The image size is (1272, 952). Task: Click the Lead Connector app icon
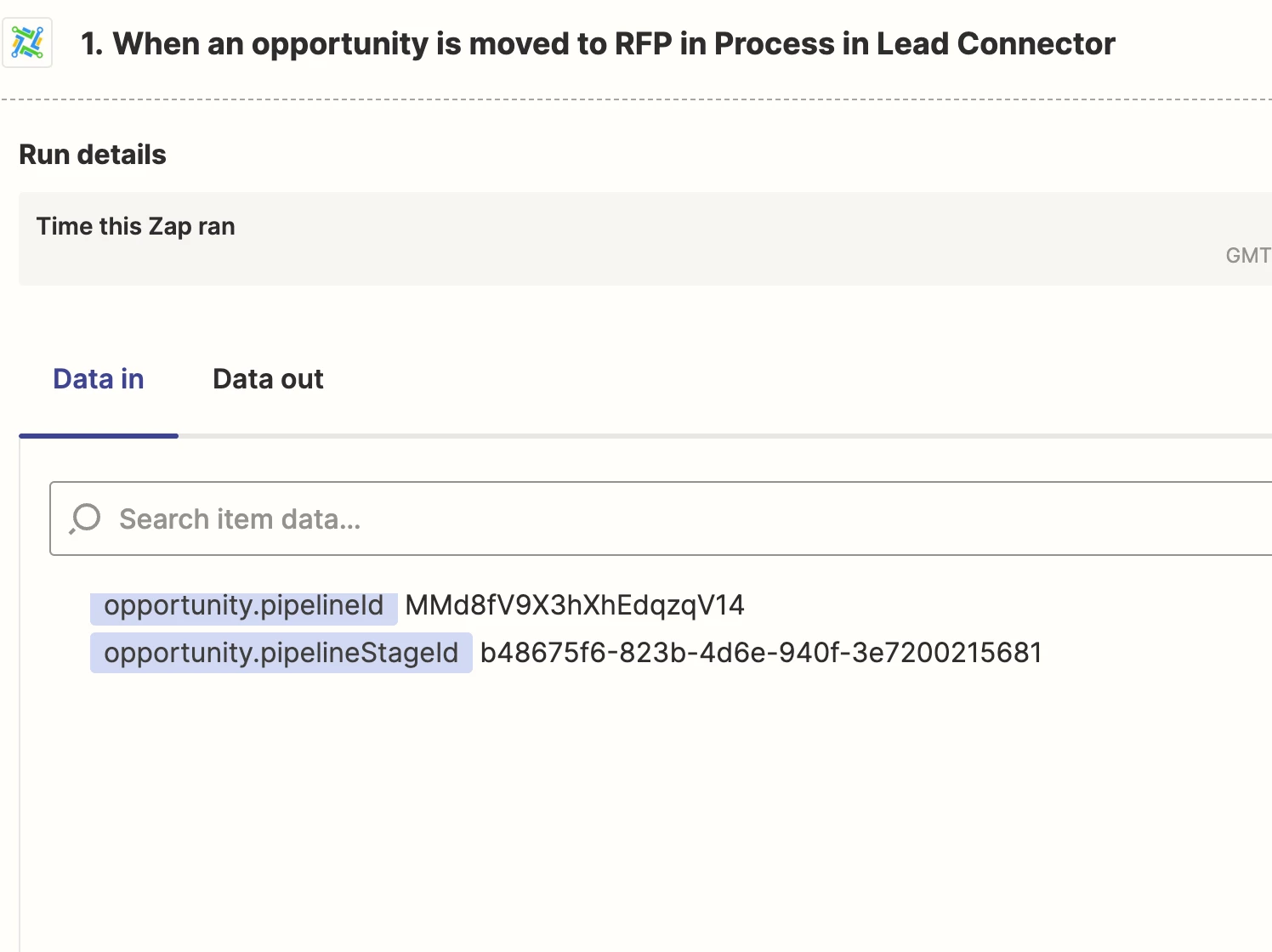click(x=27, y=42)
